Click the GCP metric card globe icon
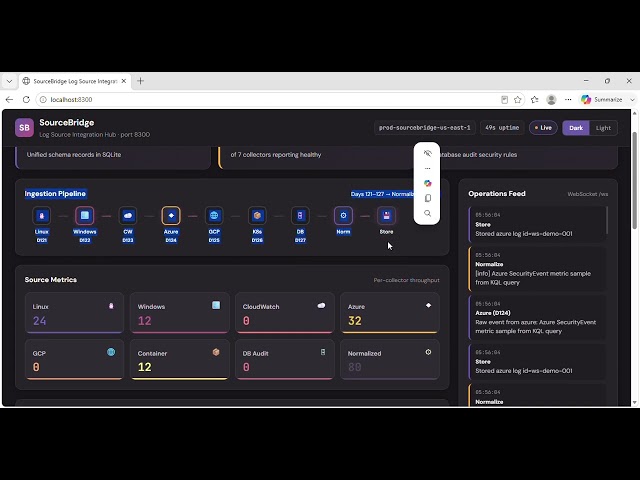Image resolution: width=640 pixels, height=480 pixels. 111,352
